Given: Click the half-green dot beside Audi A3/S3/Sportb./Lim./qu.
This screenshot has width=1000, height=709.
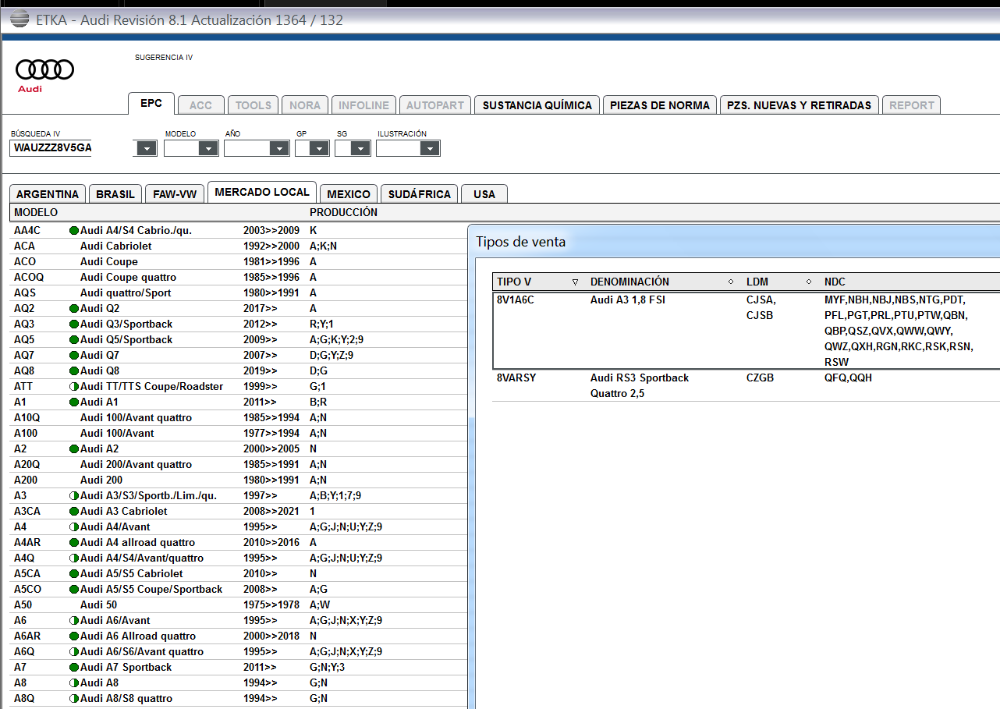Looking at the screenshot, I should tap(74, 495).
